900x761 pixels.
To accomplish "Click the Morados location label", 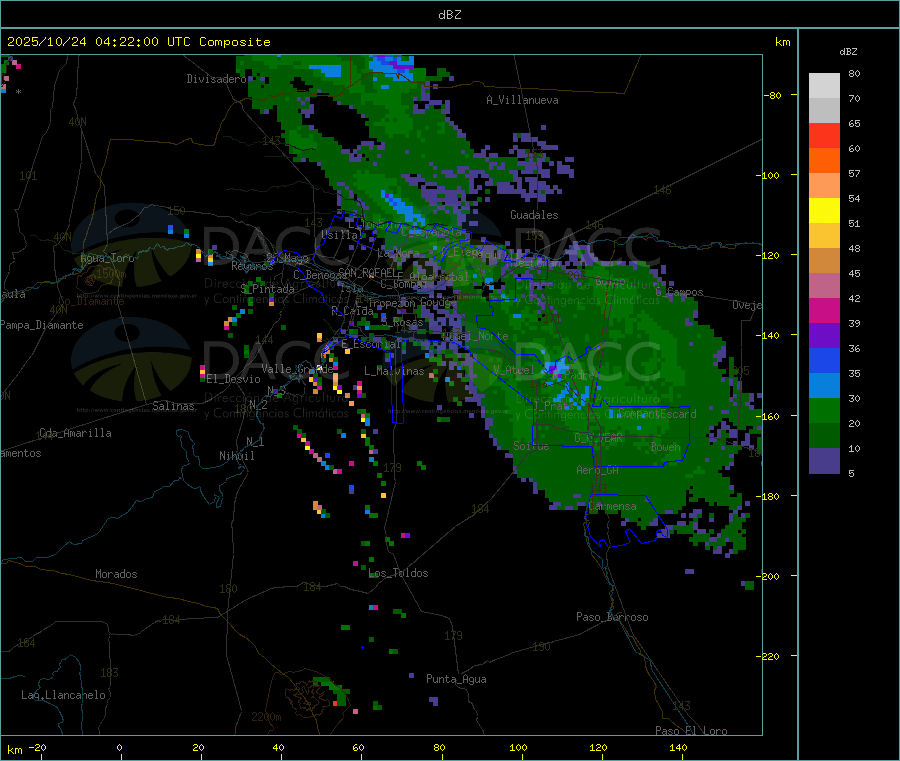I will [116, 574].
